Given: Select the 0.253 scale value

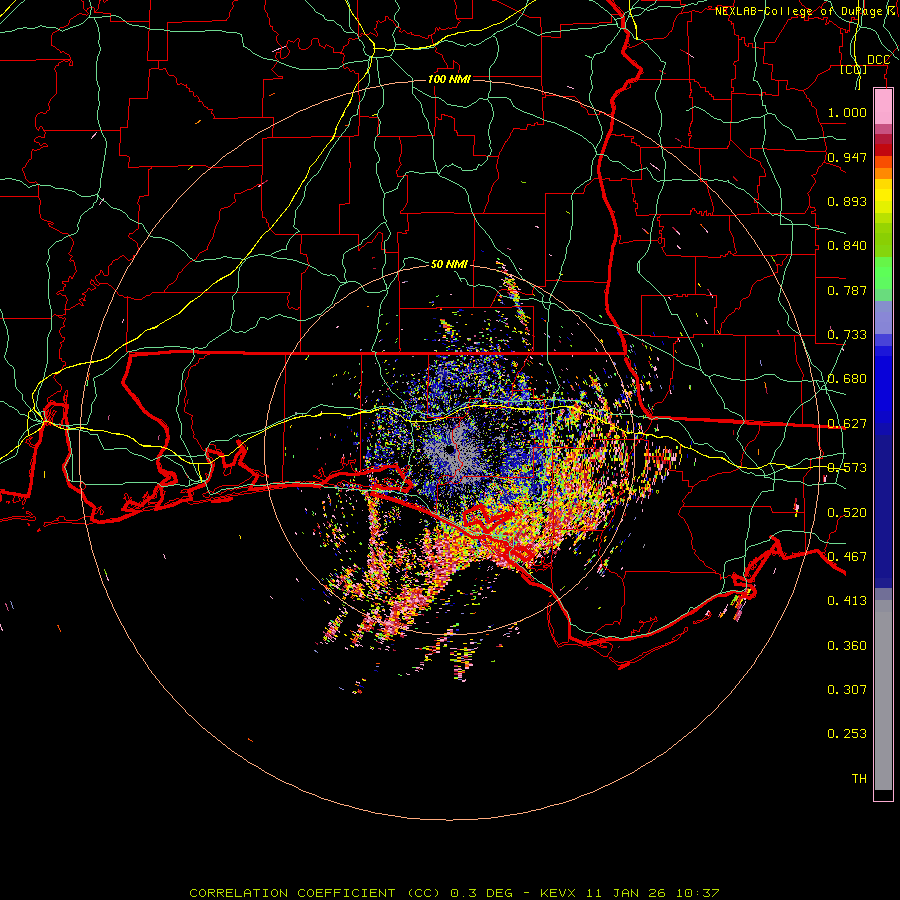Looking at the screenshot, I should pos(847,734).
